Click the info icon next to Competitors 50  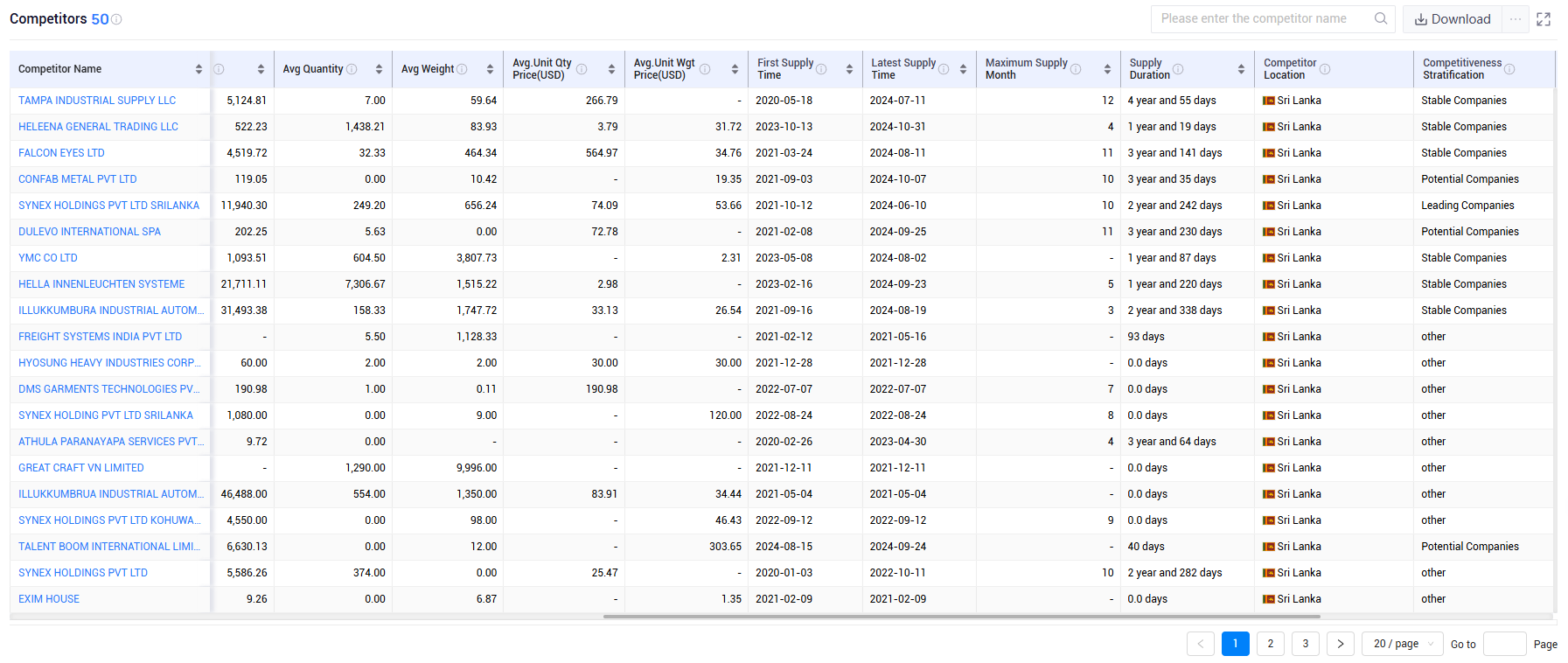[116, 19]
